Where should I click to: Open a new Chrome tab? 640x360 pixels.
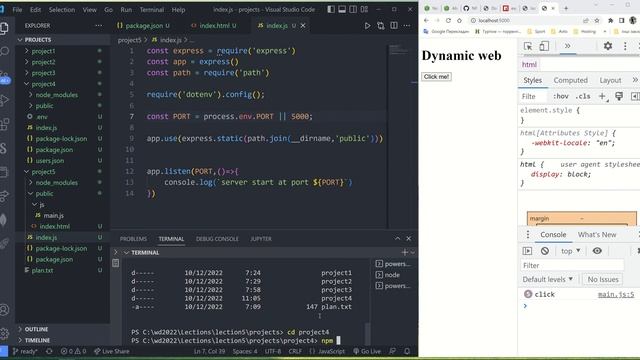[566, 8]
